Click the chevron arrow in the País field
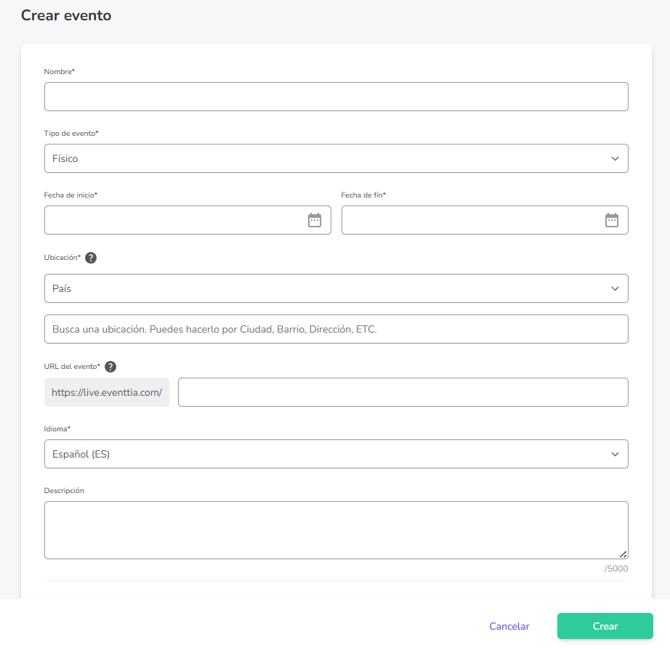 (x=615, y=289)
